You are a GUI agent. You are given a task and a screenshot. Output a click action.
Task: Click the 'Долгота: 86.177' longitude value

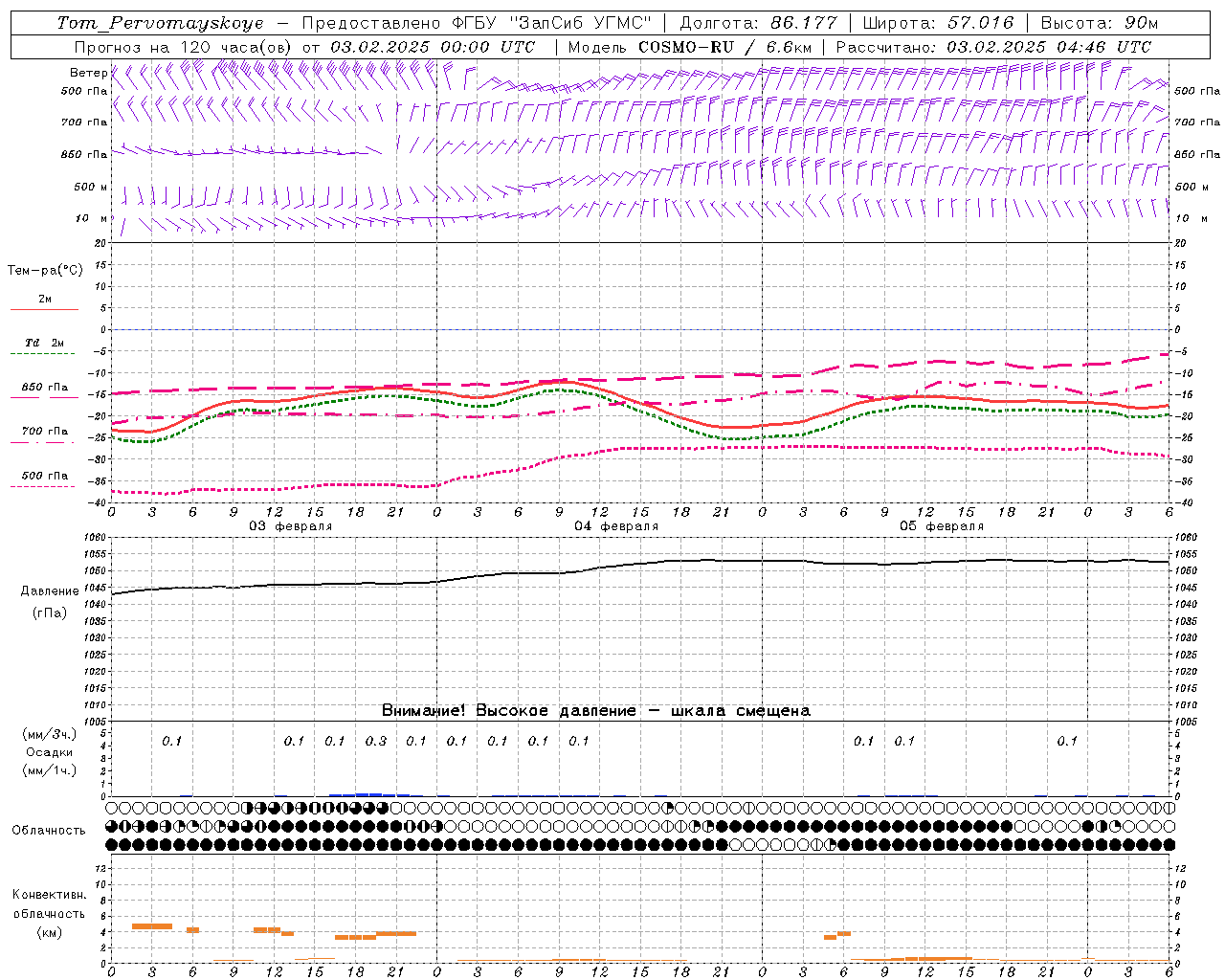tap(758, 23)
